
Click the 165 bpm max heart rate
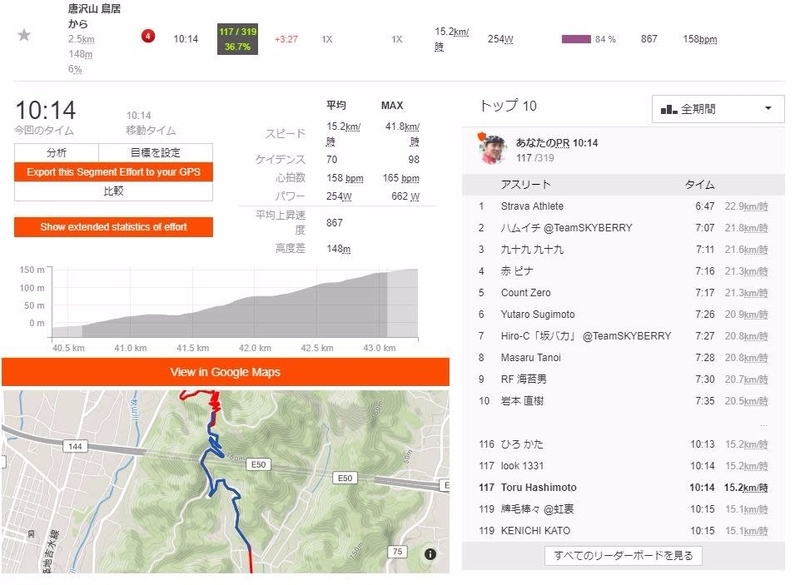(401, 178)
